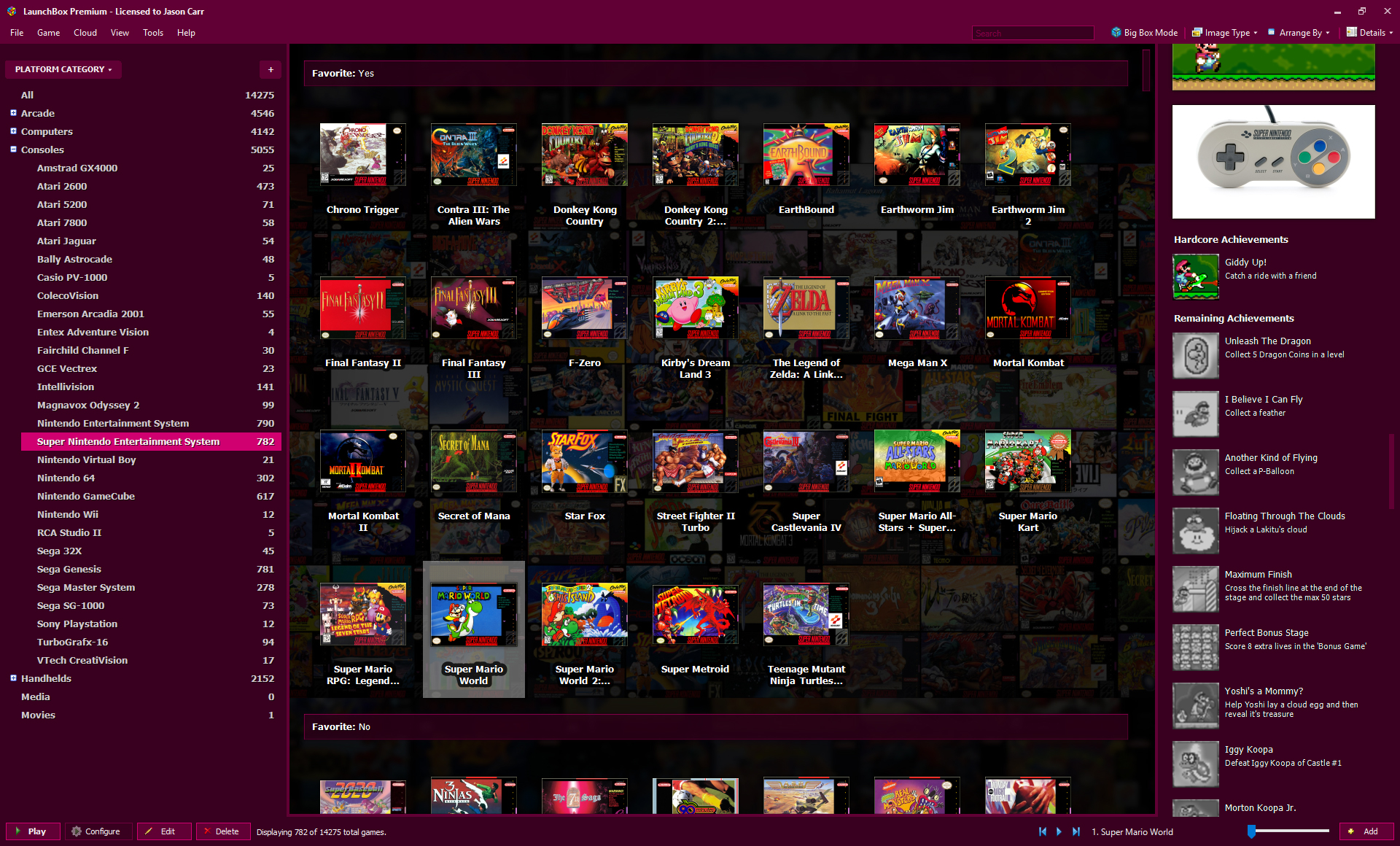Select Nintendo 64 platform

[x=152, y=478]
